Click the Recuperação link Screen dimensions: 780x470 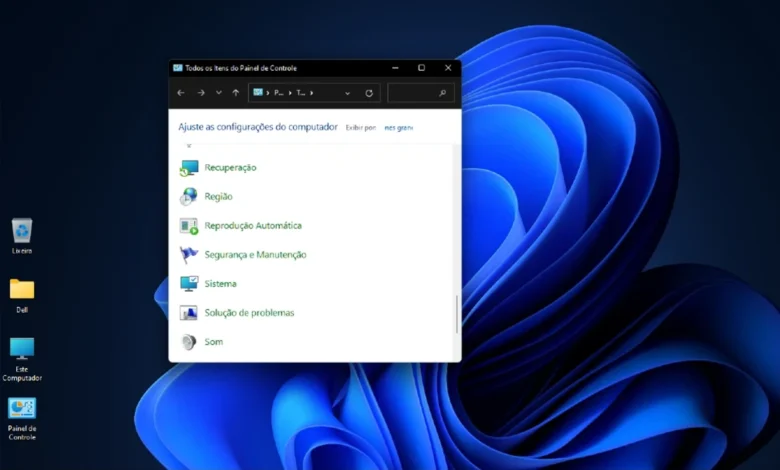tap(230, 168)
